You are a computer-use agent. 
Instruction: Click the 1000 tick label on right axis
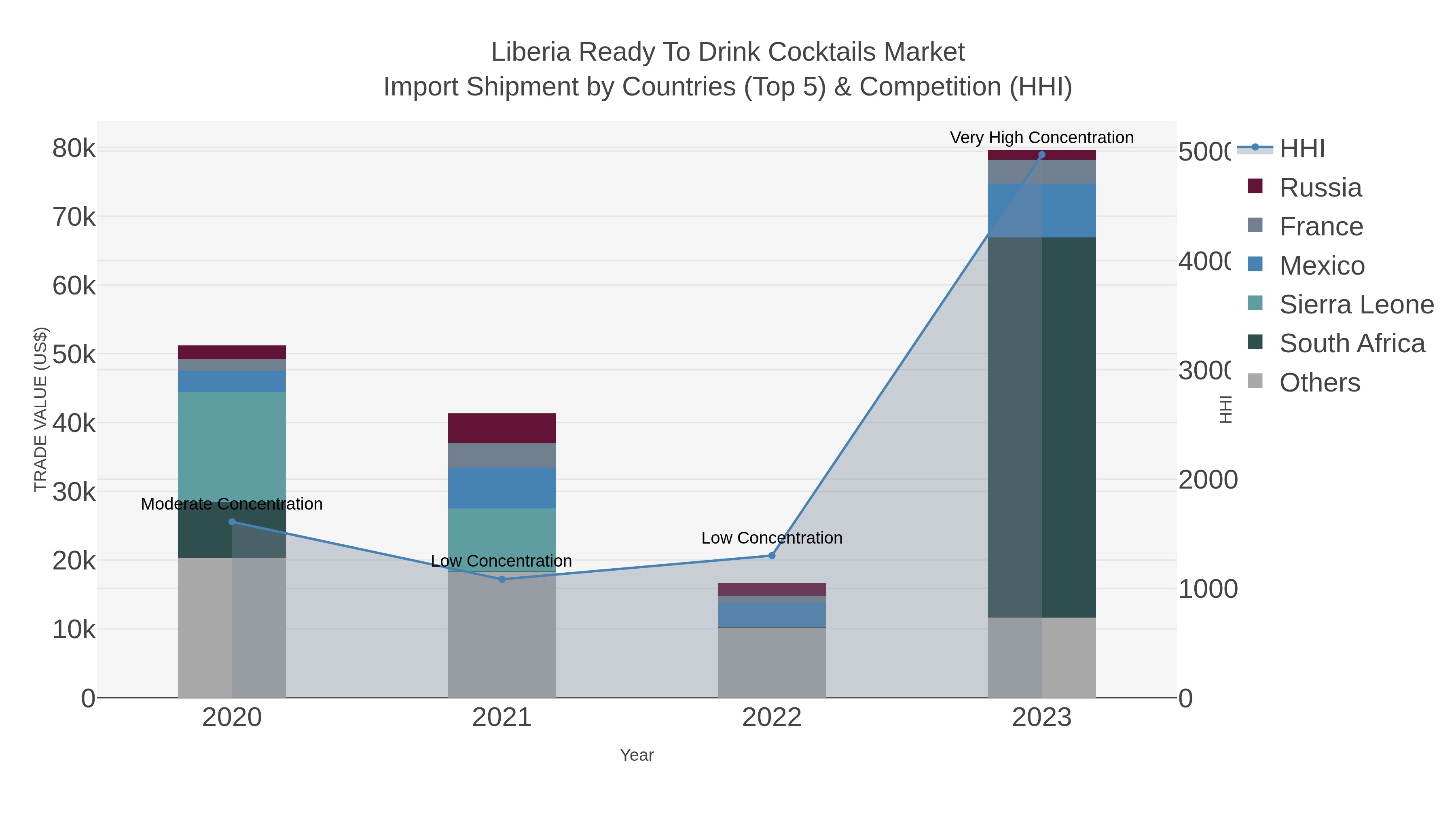coord(1208,589)
